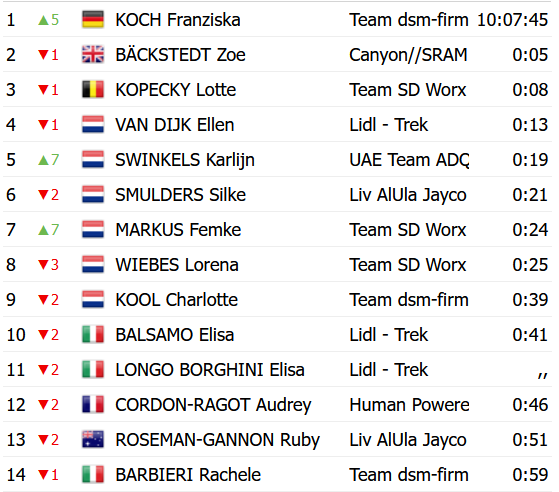Select rider SMULDERS Silke
The height and width of the screenshot is (492, 559).
point(180,195)
